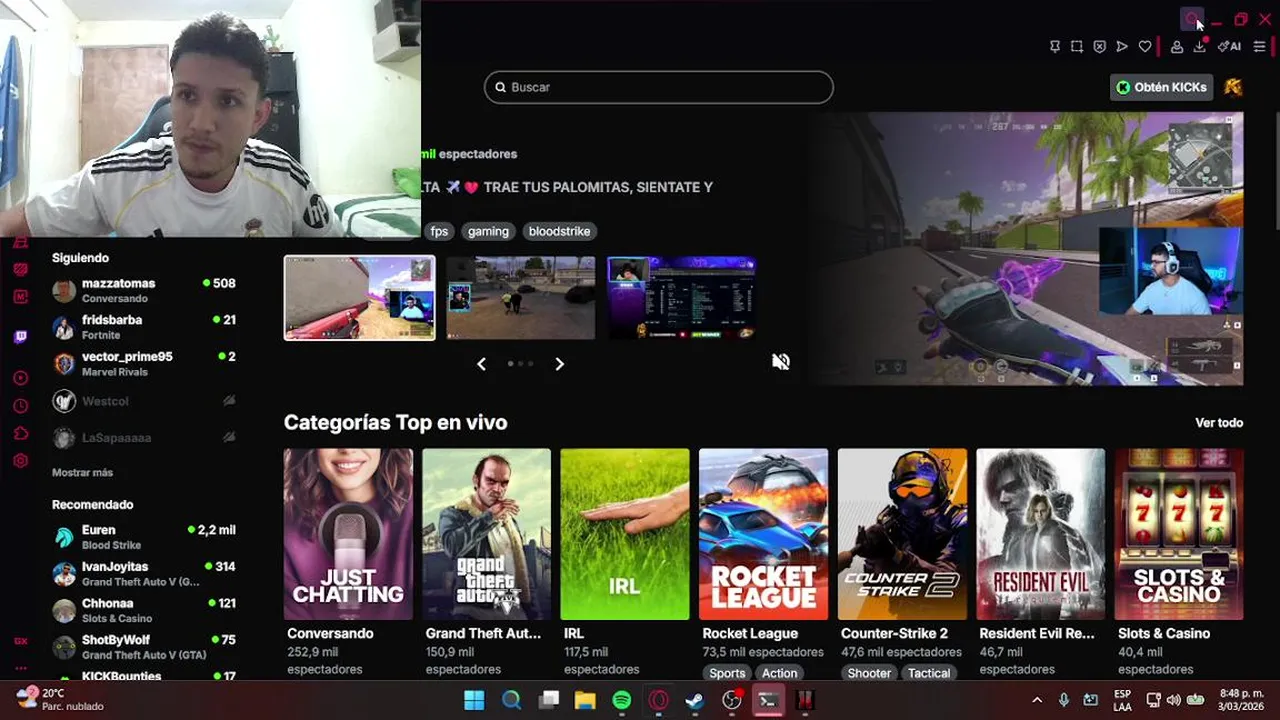Open recommended channel Euren

pos(144,537)
